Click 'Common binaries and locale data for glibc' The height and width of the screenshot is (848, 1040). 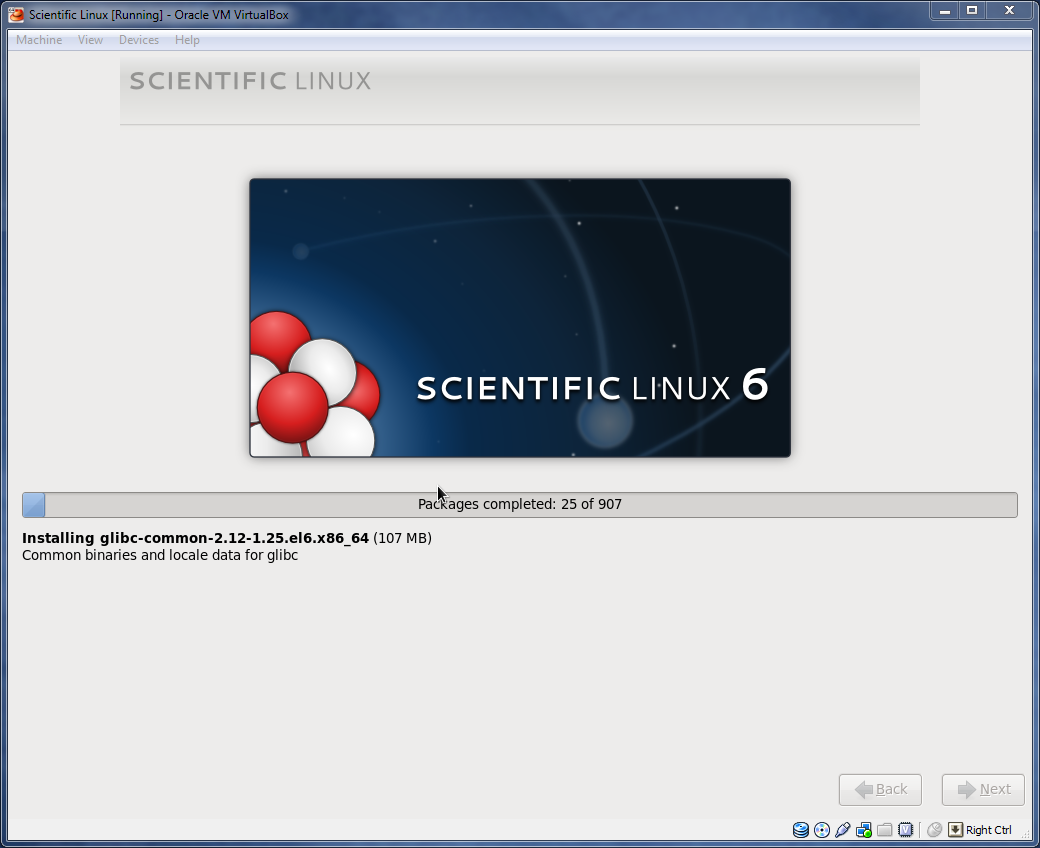click(x=160, y=555)
